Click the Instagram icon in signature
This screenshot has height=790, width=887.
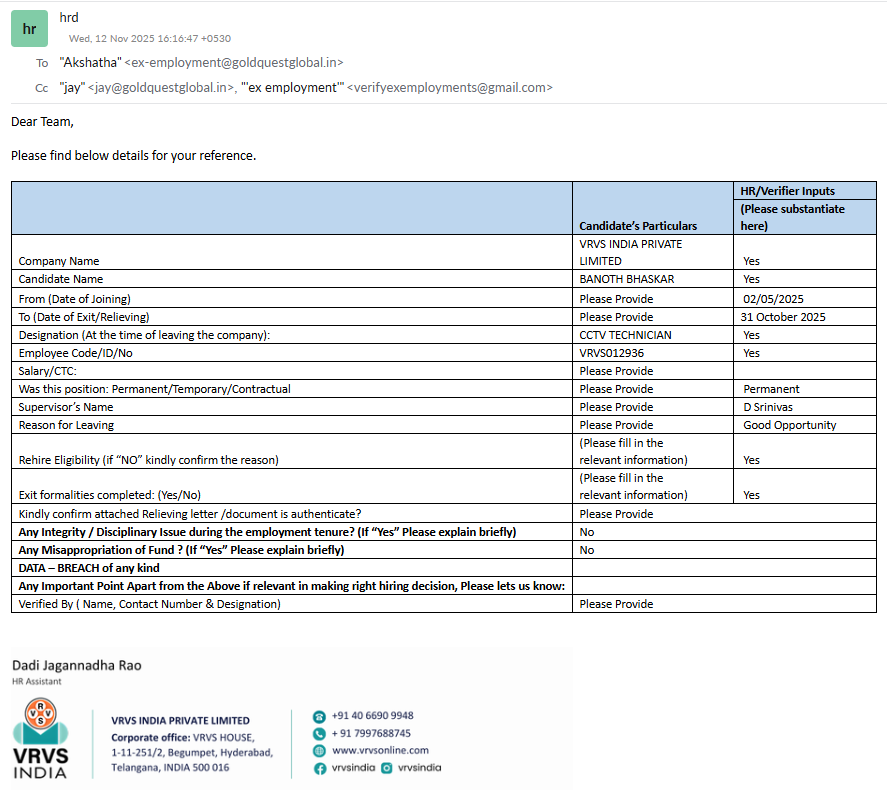point(387,768)
